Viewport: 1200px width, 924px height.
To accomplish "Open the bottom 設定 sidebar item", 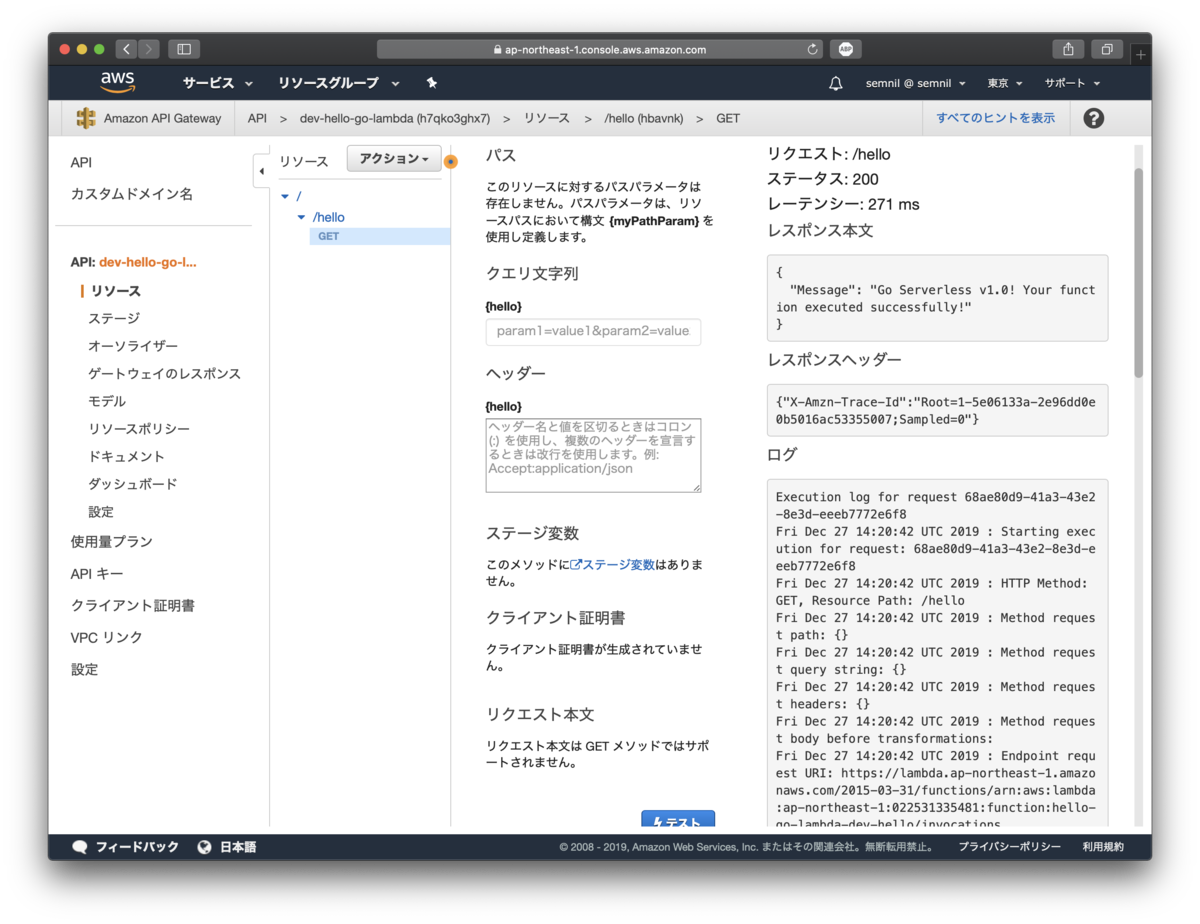I will click(x=84, y=669).
